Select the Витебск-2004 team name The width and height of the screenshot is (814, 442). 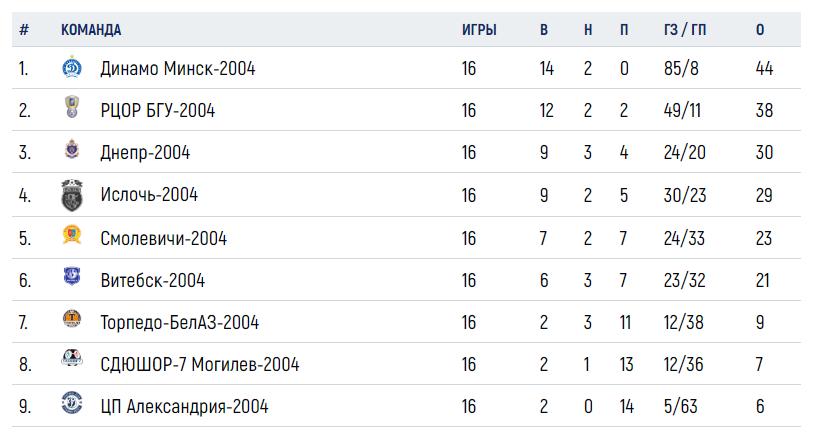(x=153, y=280)
